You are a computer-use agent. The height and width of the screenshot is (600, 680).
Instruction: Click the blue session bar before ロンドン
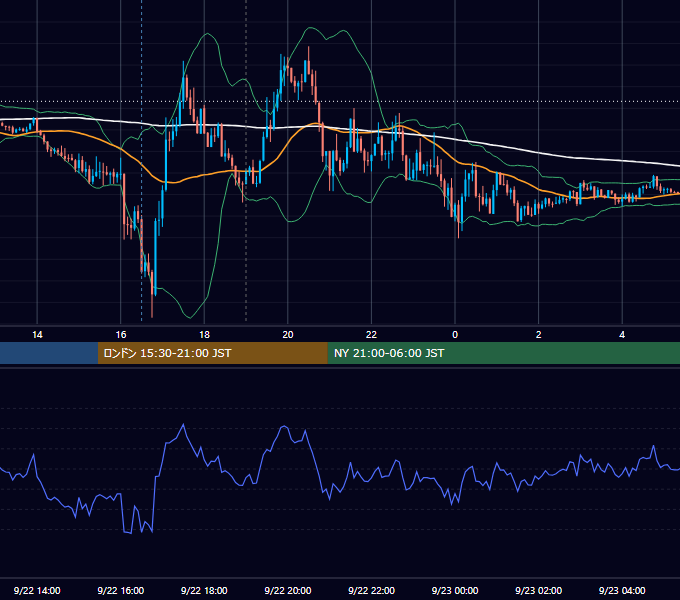[49, 353]
